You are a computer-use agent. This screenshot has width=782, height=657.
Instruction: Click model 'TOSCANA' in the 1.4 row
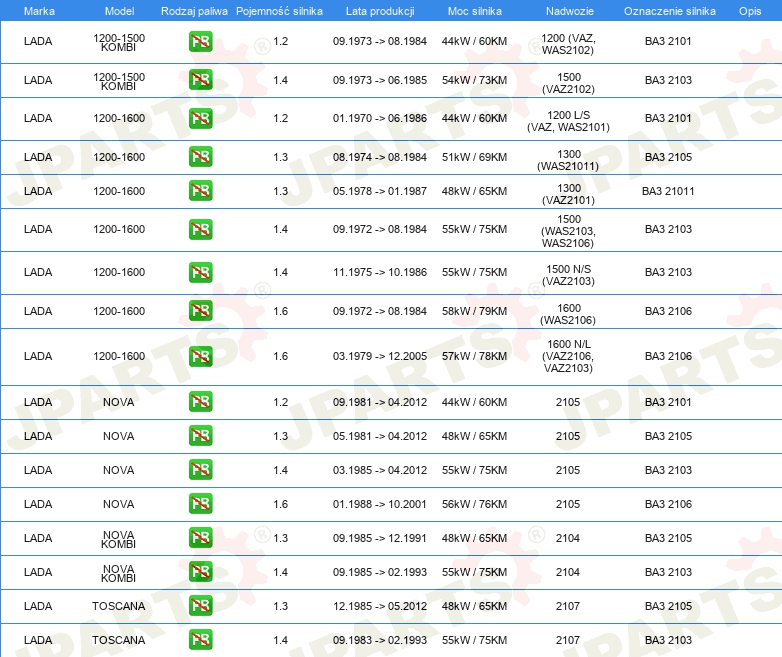[x=118, y=640]
